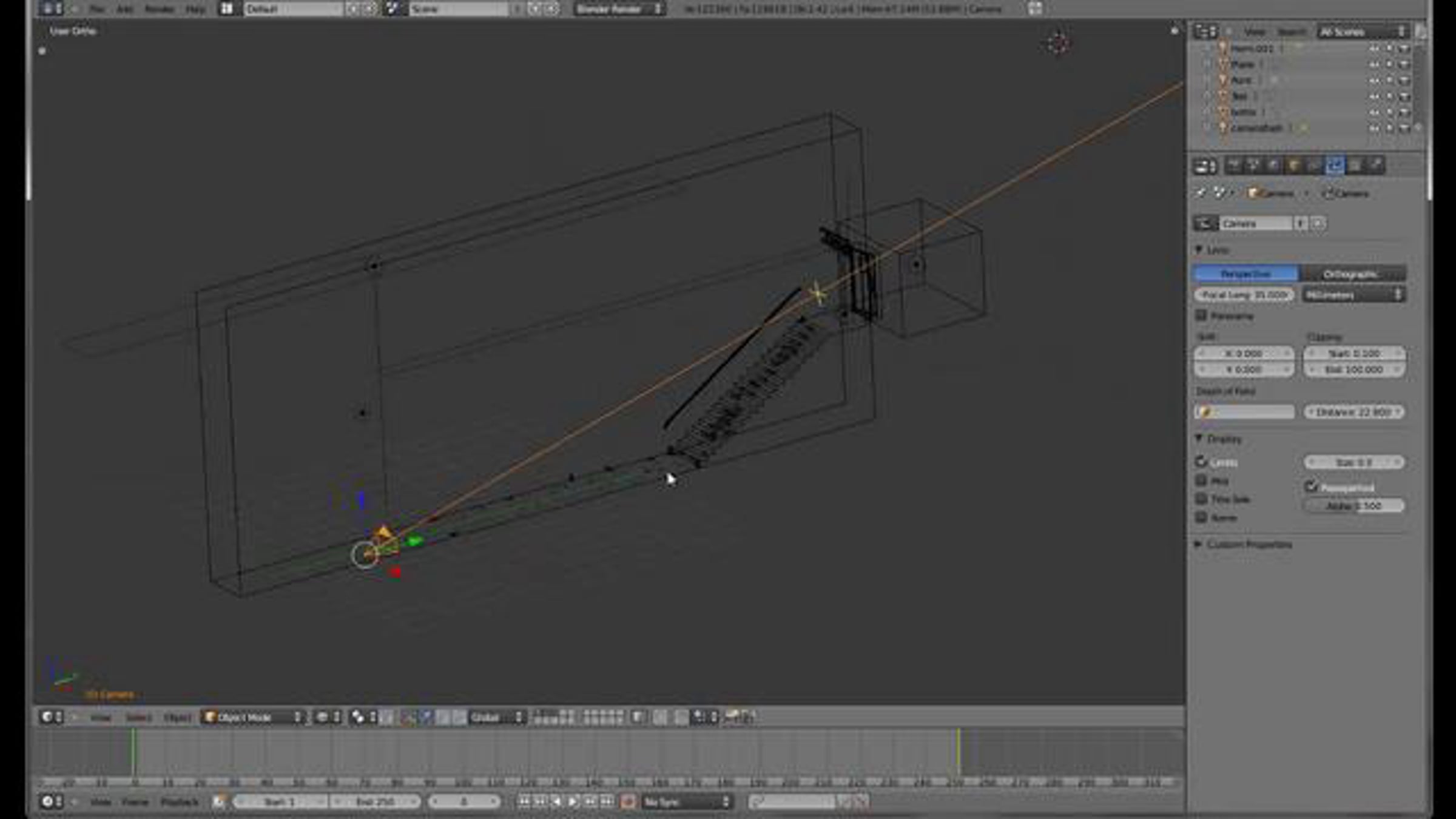Open the Render menu in top bar

coord(160,9)
